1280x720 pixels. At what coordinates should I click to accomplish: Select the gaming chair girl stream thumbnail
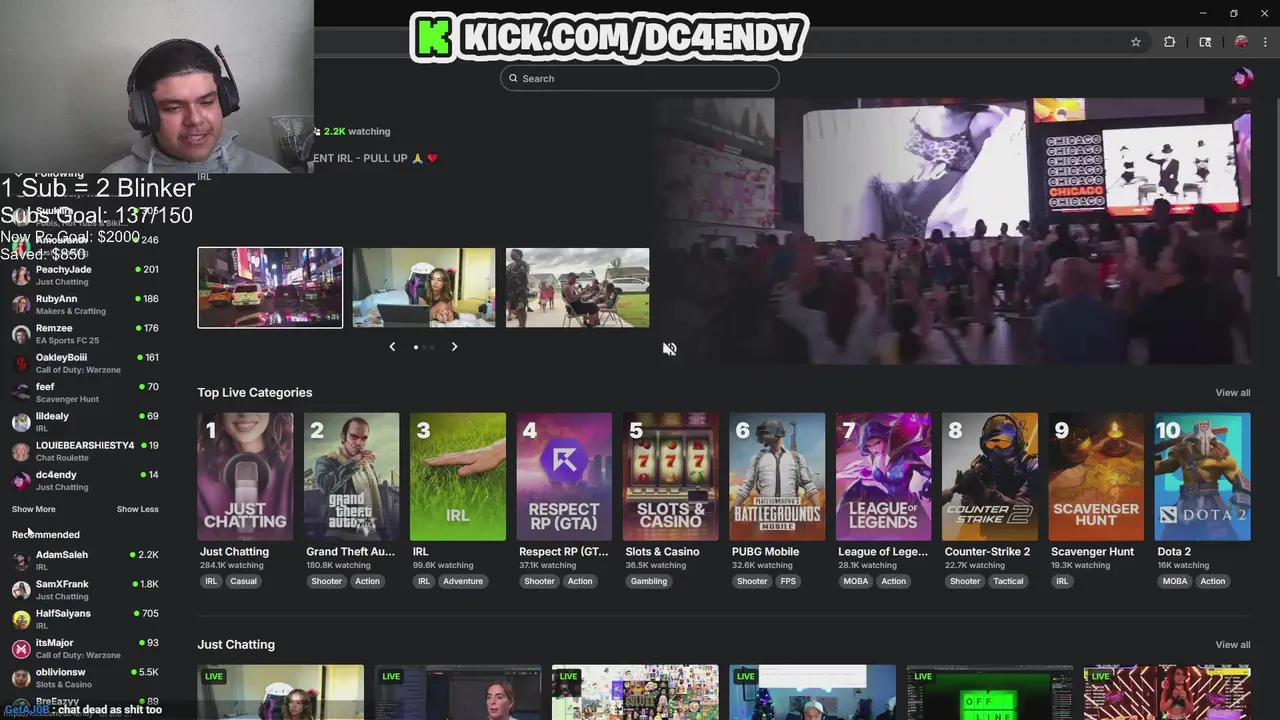(424, 288)
